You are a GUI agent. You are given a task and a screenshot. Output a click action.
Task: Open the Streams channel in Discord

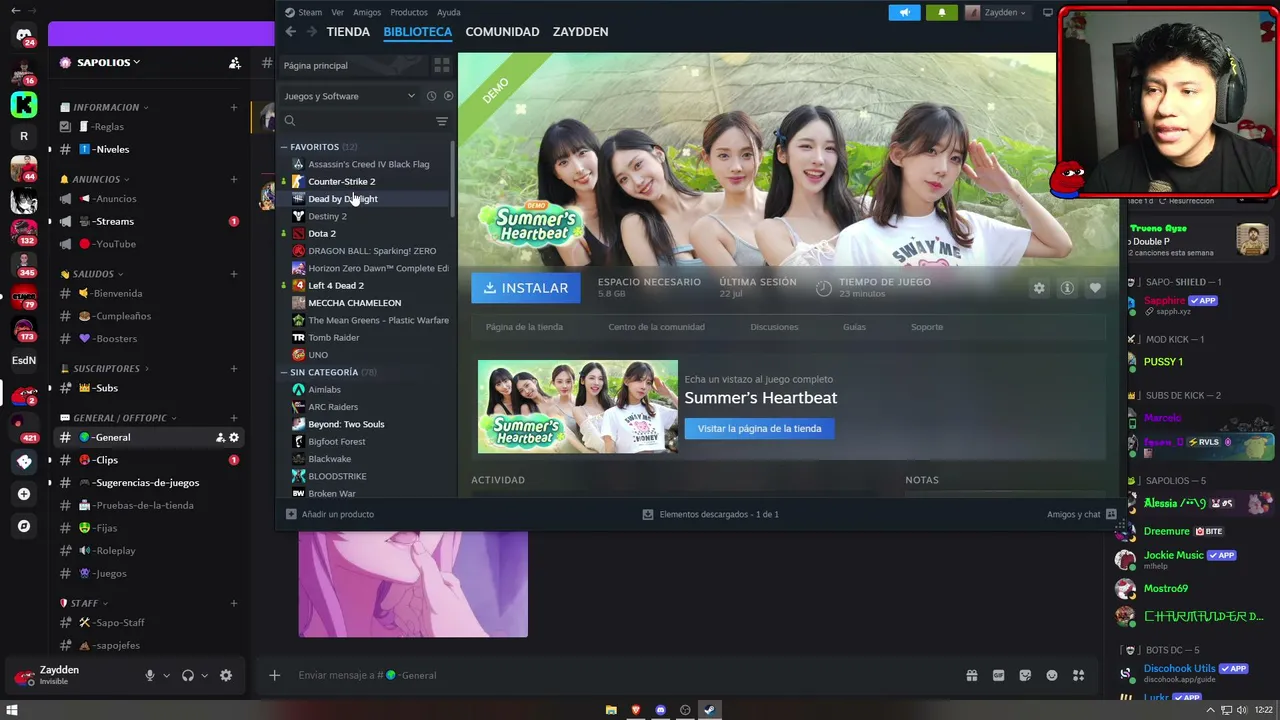(149, 221)
